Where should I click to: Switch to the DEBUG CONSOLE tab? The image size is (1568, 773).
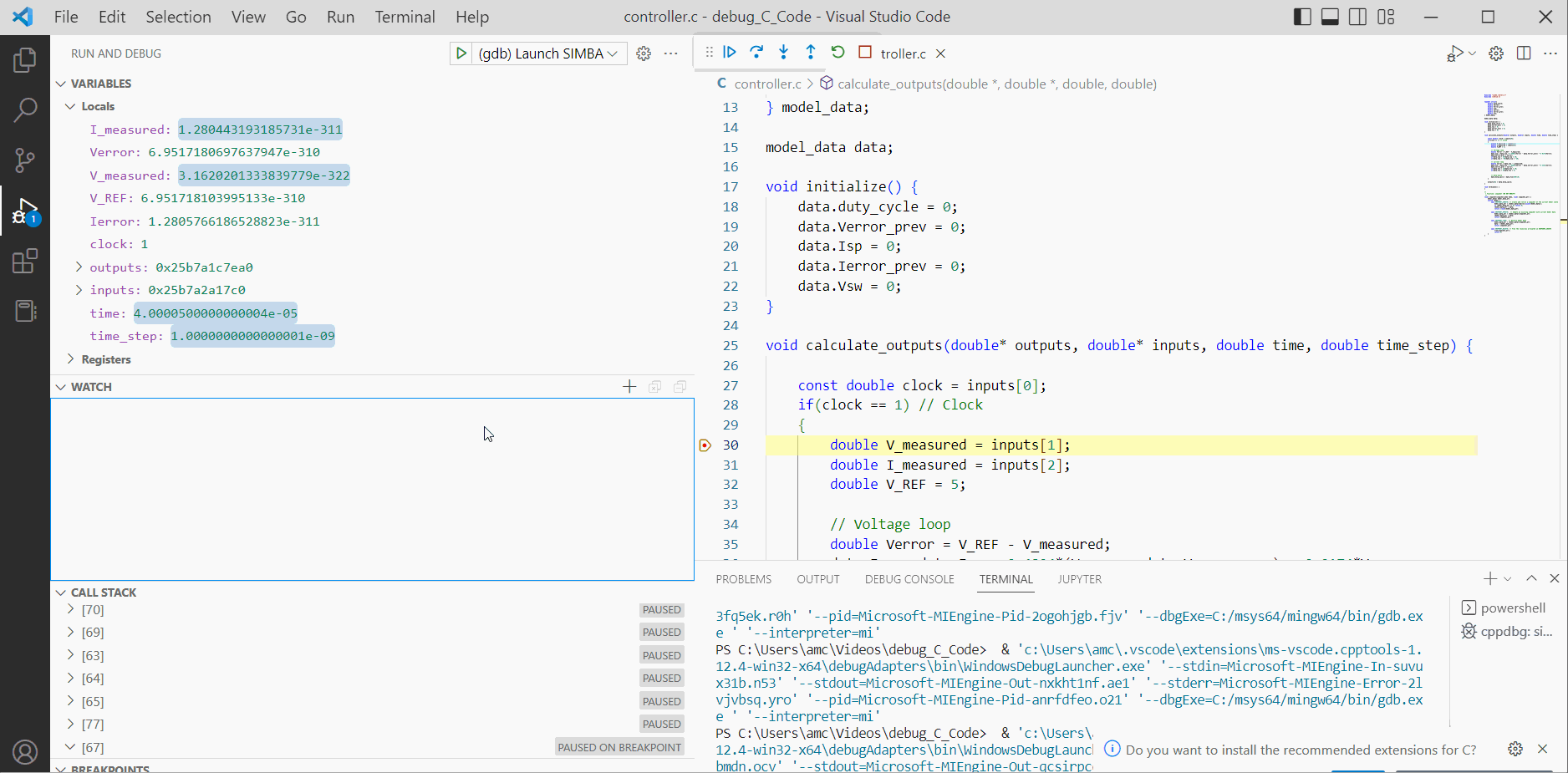tap(909, 579)
